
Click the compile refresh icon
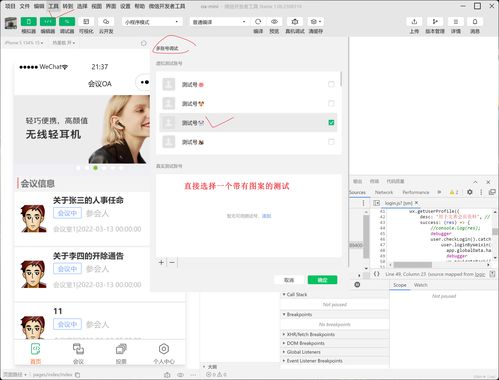tap(258, 22)
